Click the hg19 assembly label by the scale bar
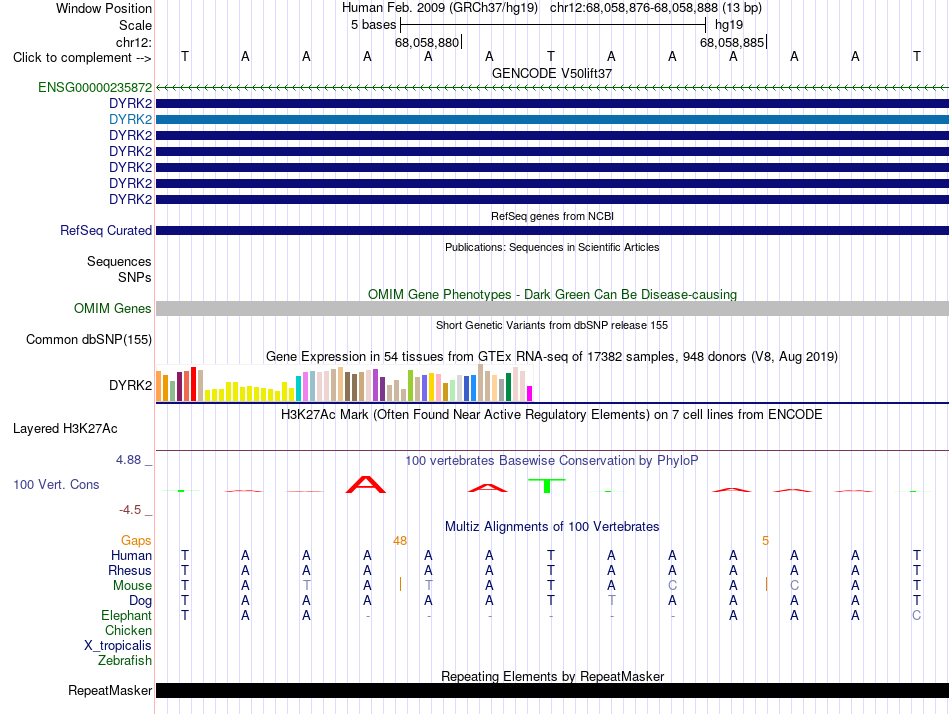950x714 pixels. pyautogui.click(x=729, y=25)
